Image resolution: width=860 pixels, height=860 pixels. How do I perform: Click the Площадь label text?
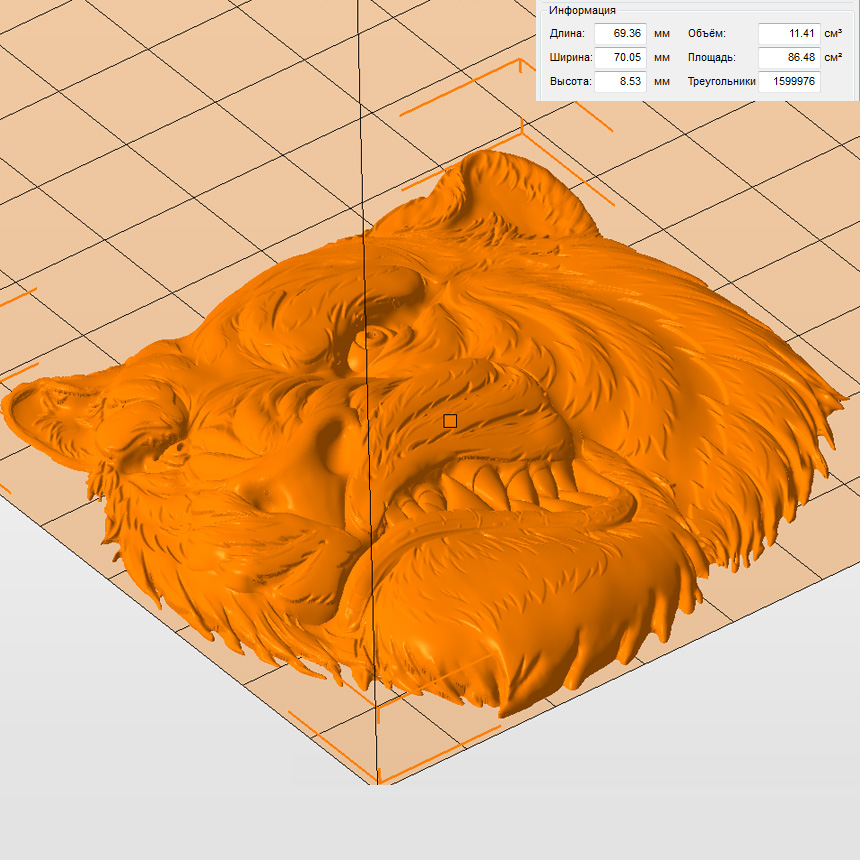tap(711, 58)
